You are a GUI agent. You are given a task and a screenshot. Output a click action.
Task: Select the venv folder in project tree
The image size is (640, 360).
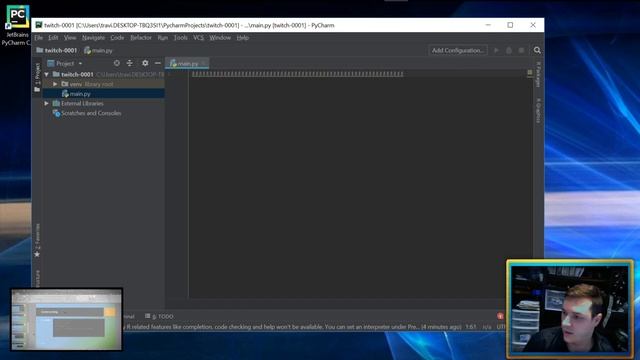pyautogui.click(x=87, y=84)
